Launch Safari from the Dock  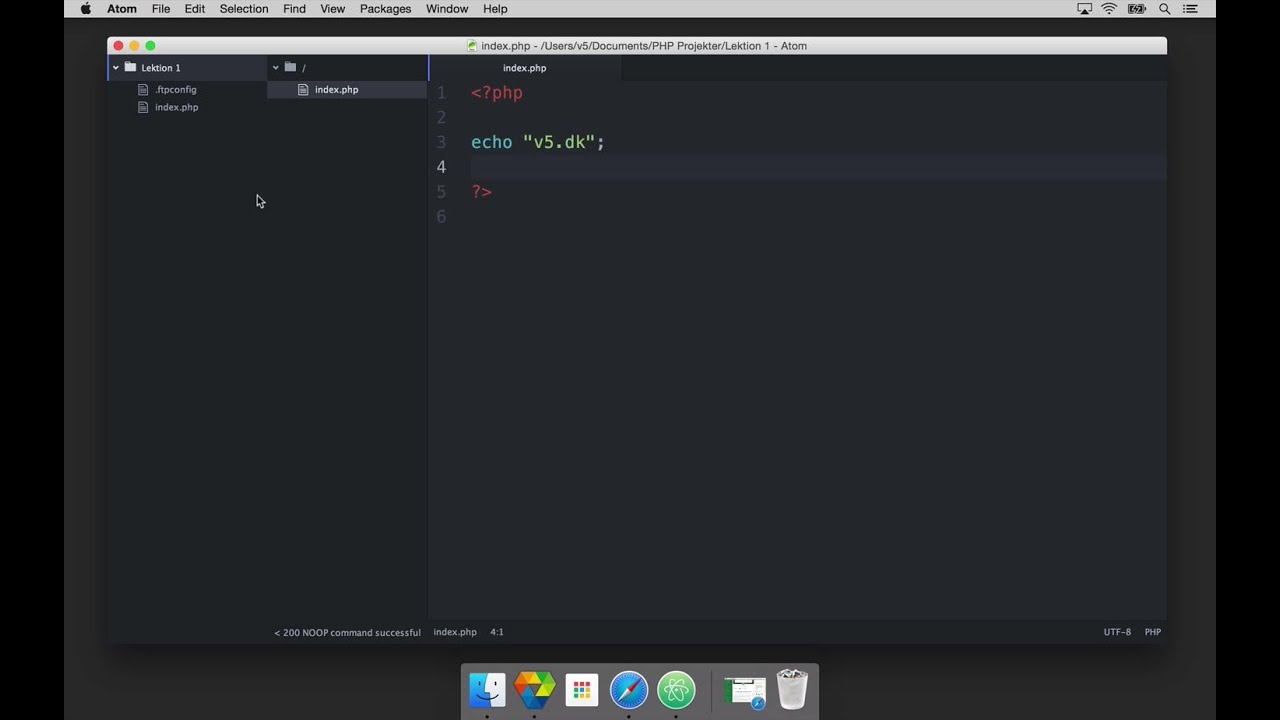(x=628, y=689)
